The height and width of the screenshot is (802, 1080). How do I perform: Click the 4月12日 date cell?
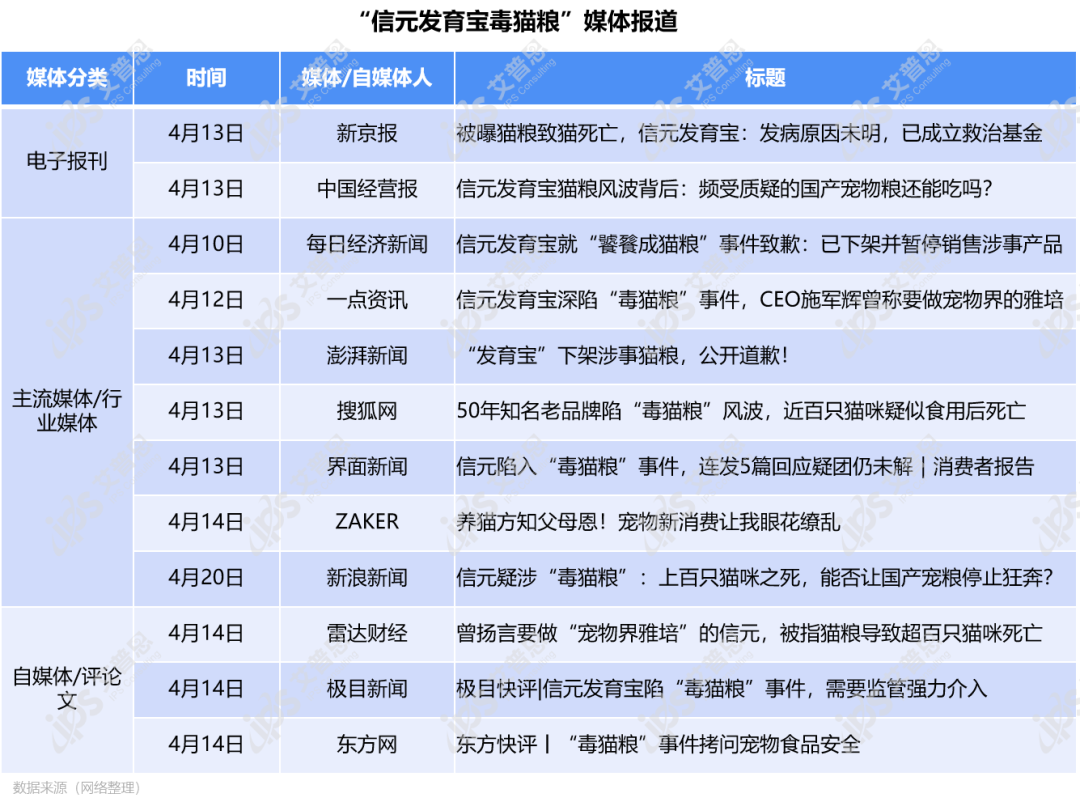click(206, 300)
